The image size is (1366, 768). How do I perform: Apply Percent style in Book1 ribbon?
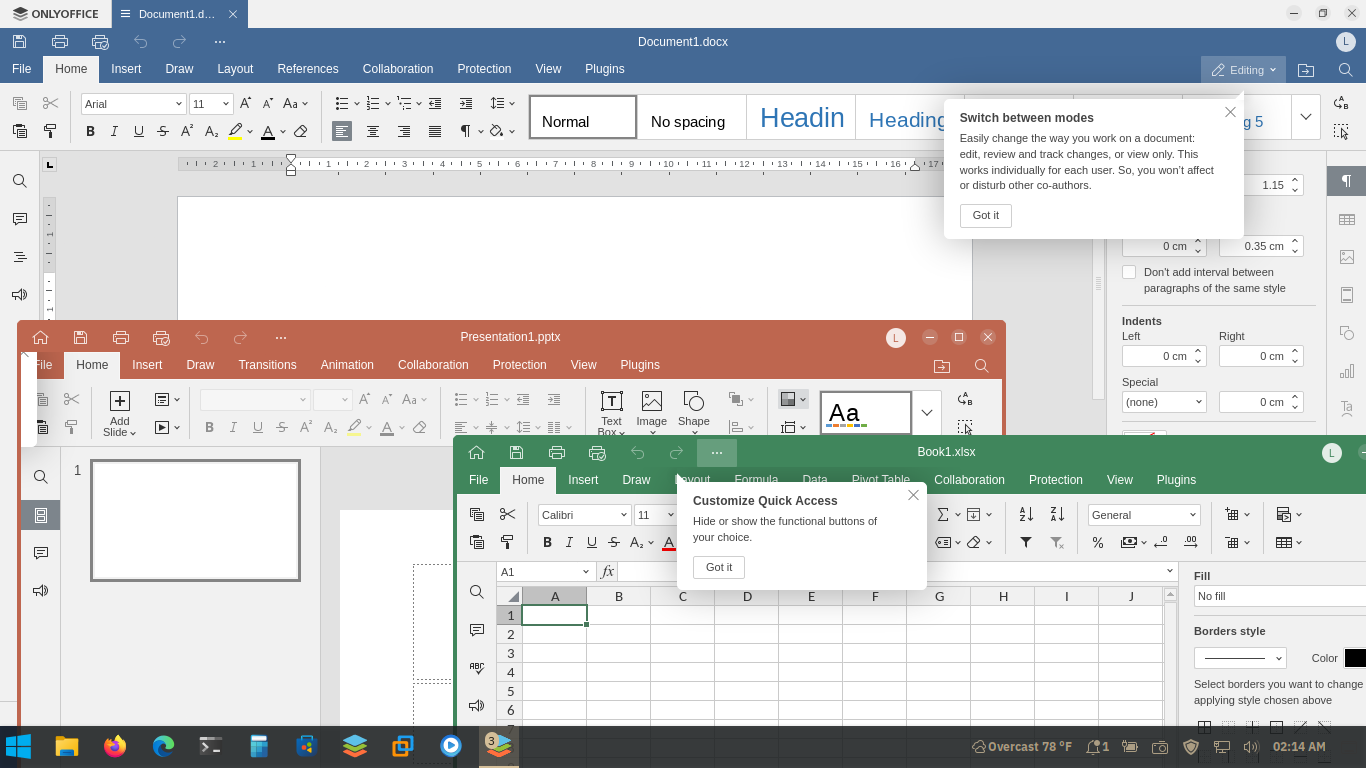click(1098, 542)
